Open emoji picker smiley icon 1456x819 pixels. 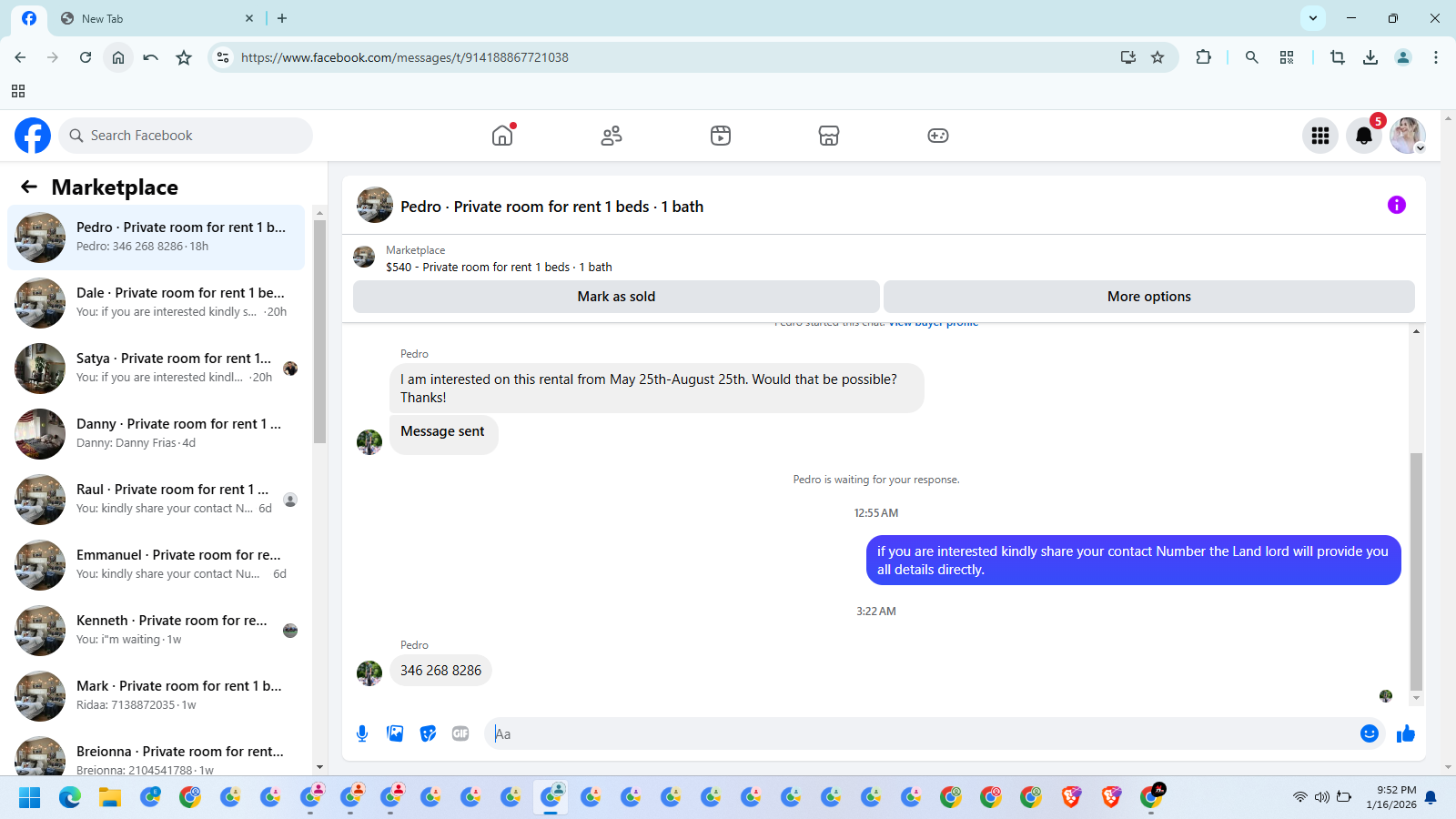coord(1370,733)
